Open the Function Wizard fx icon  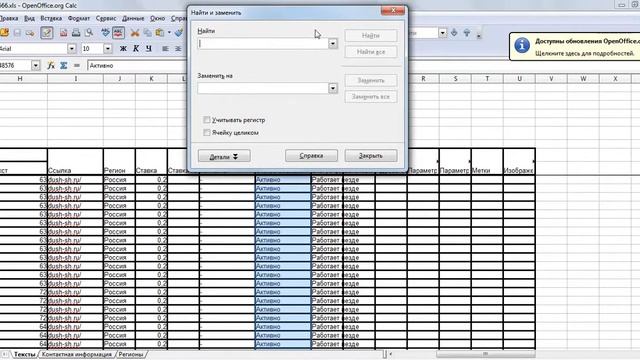(x=51, y=65)
